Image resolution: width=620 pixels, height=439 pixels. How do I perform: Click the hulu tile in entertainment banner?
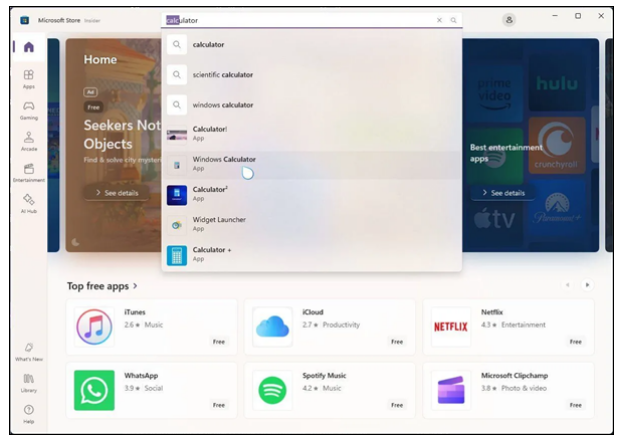(x=557, y=83)
